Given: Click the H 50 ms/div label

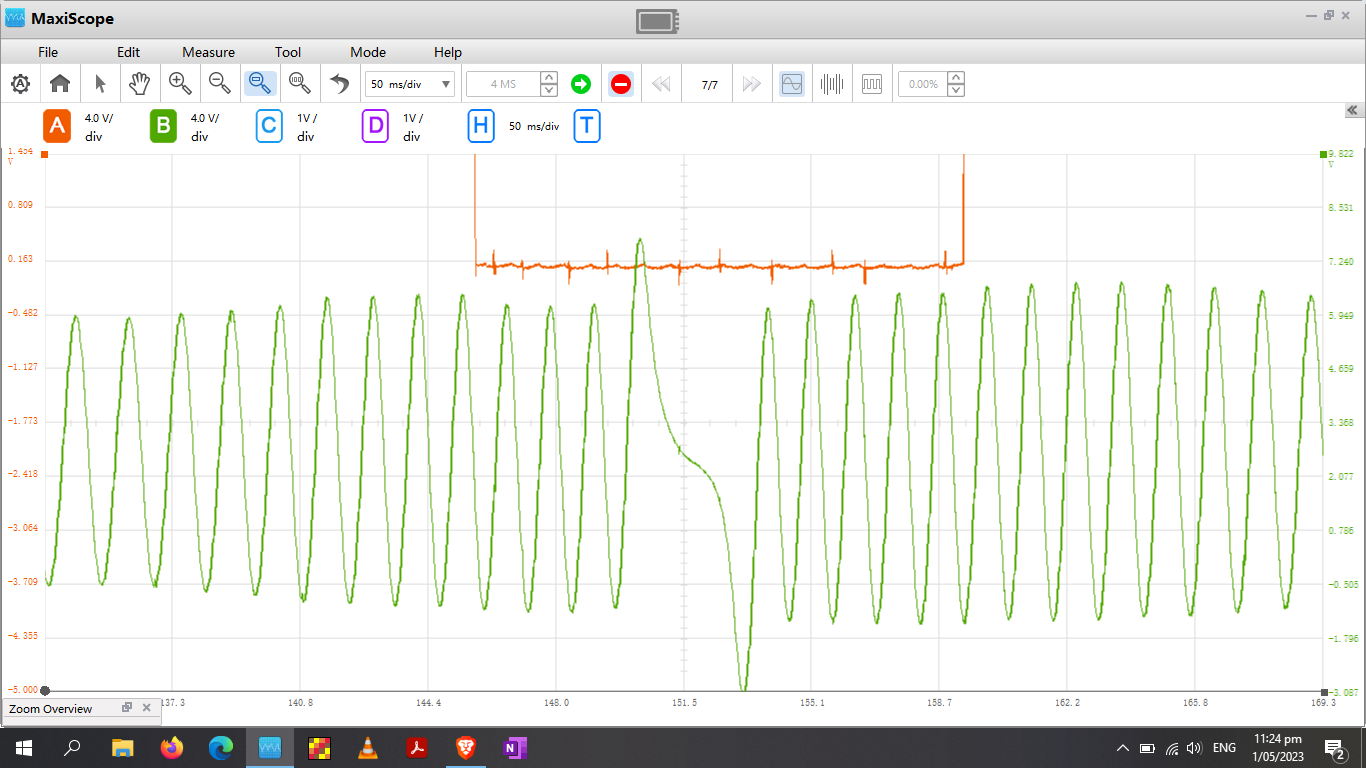Looking at the screenshot, I should [x=534, y=127].
